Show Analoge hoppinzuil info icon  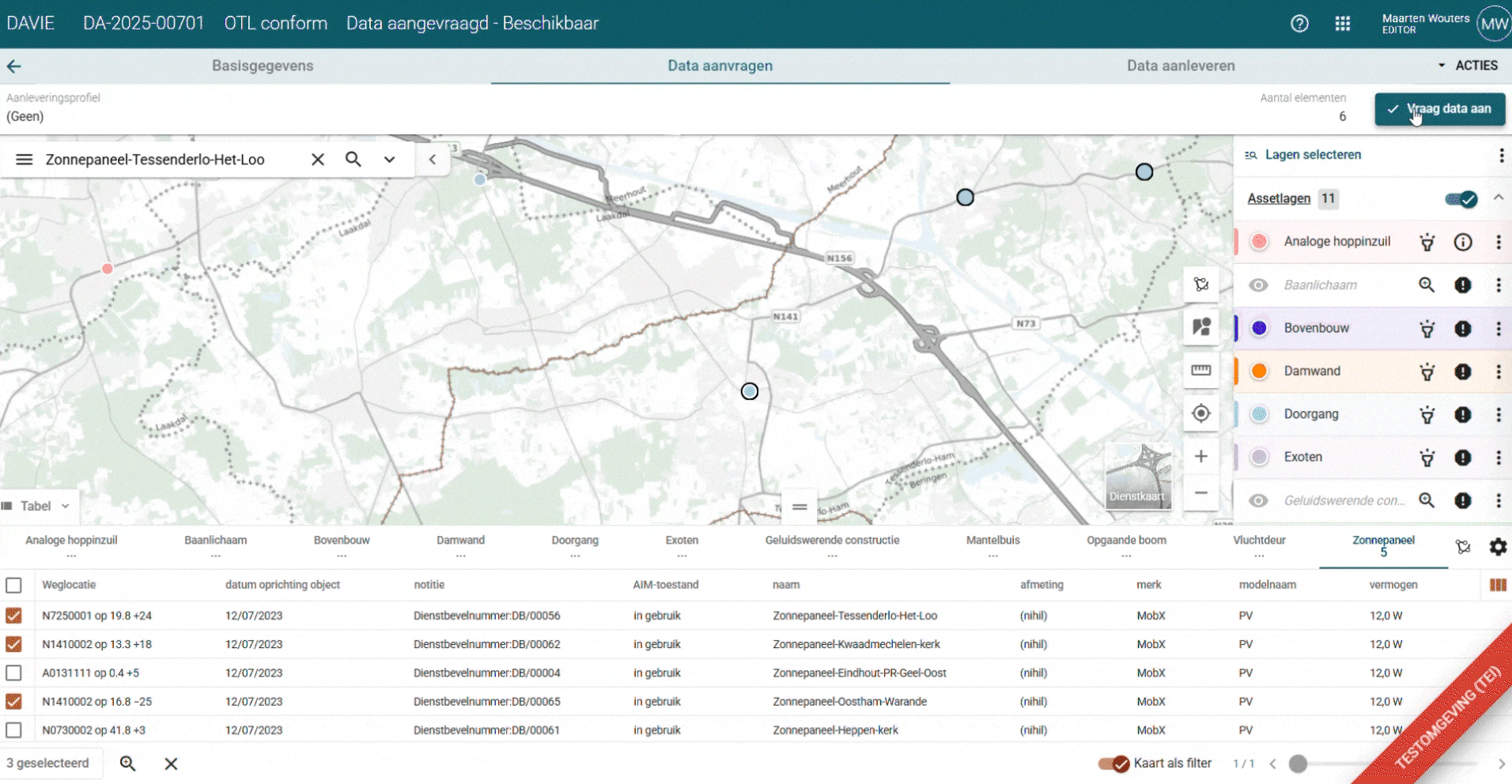1463,243
